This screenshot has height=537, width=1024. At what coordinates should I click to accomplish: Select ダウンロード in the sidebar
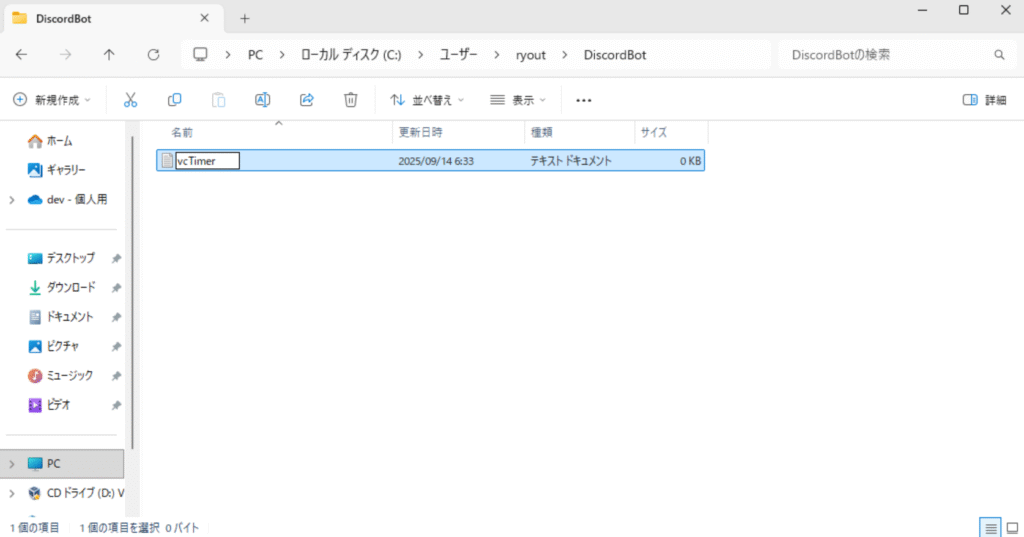click(71, 287)
